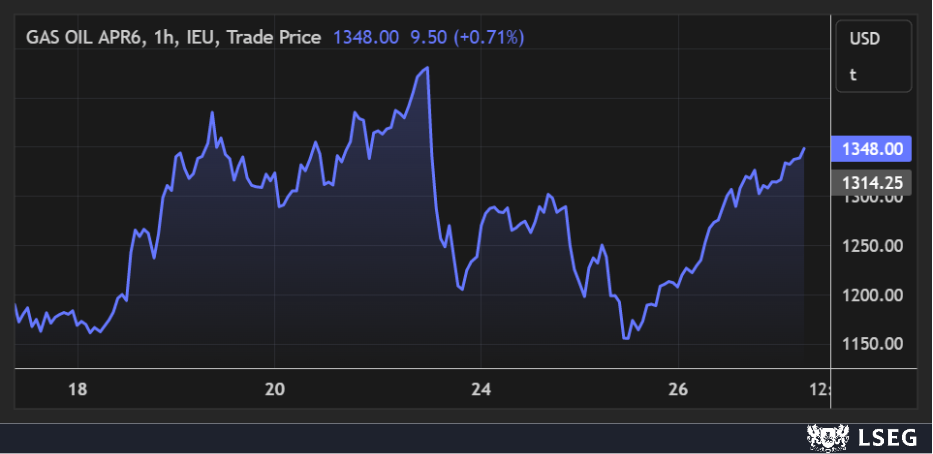
Task: Click the last data point of the line
Action: (x=804, y=148)
